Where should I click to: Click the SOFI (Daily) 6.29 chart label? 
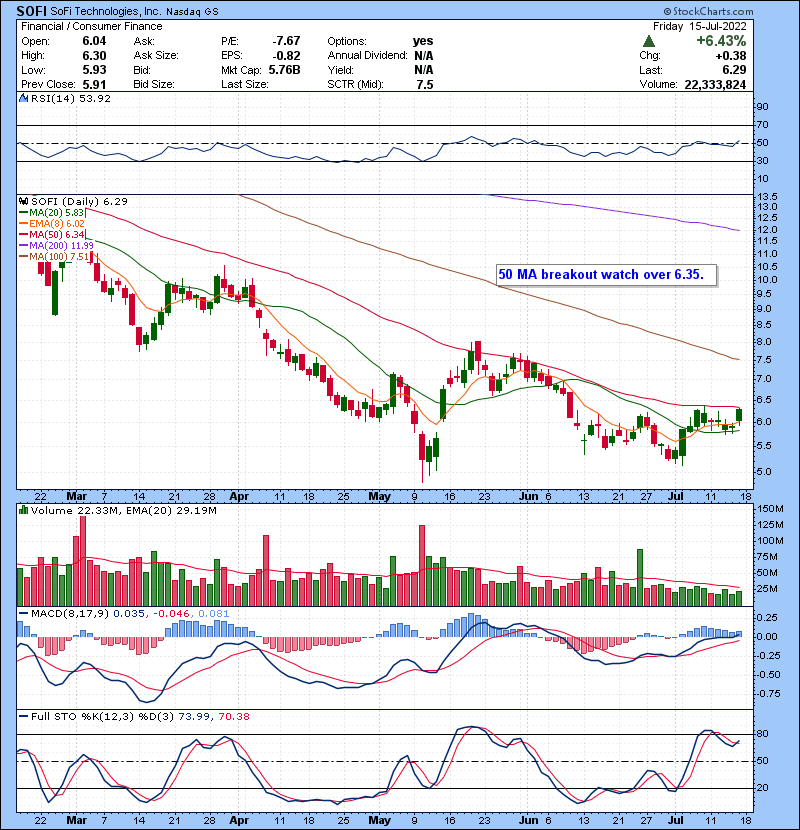pyautogui.click(x=79, y=202)
